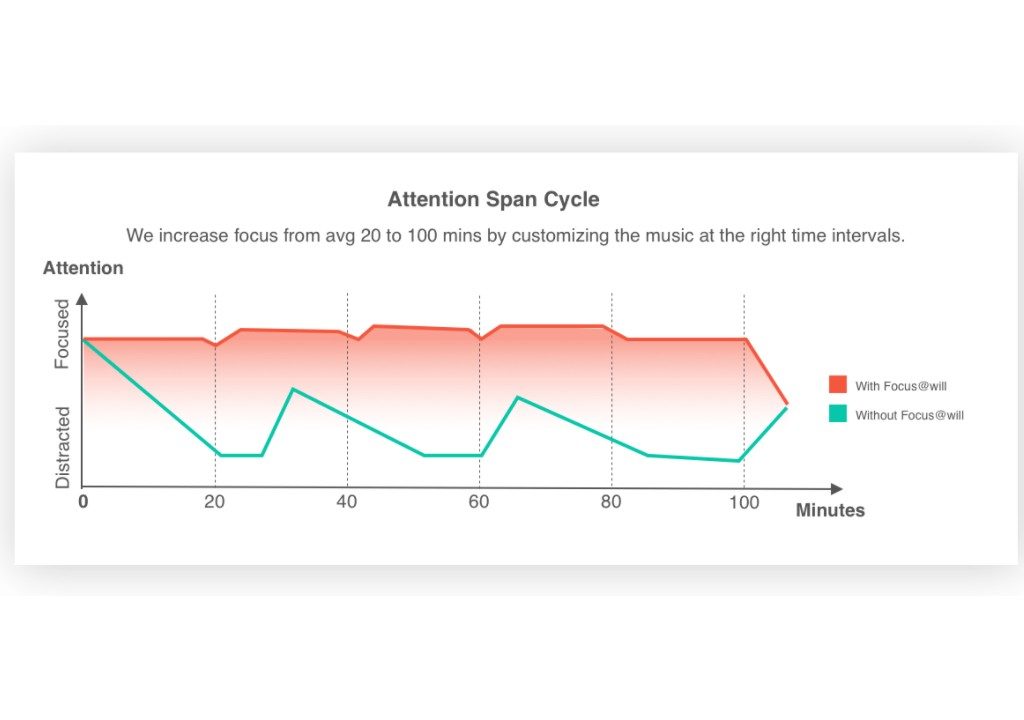Screen dimensions: 1024x720
Task: Click the upward arrowhead on the y-axis
Action: pyautogui.click(x=82, y=298)
